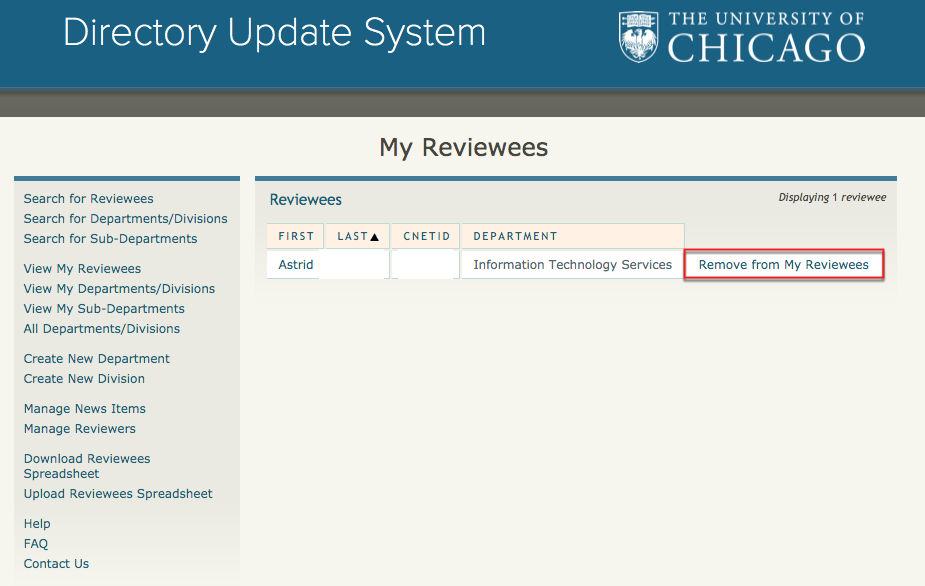Click the first name Astrid
Image resolution: width=925 pixels, height=586 pixels.
coord(296,265)
